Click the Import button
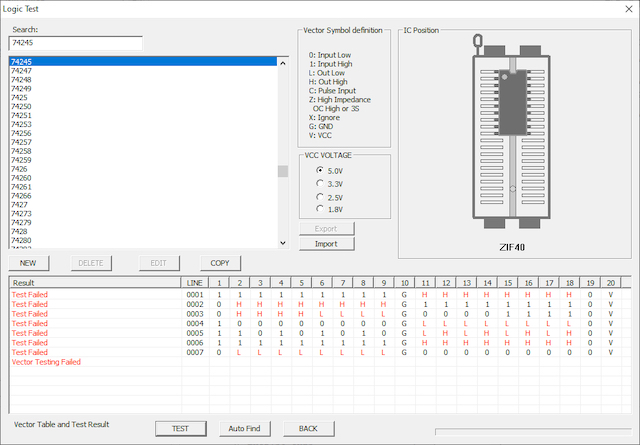Viewport: 640px width, 445px height. [327, 244]
